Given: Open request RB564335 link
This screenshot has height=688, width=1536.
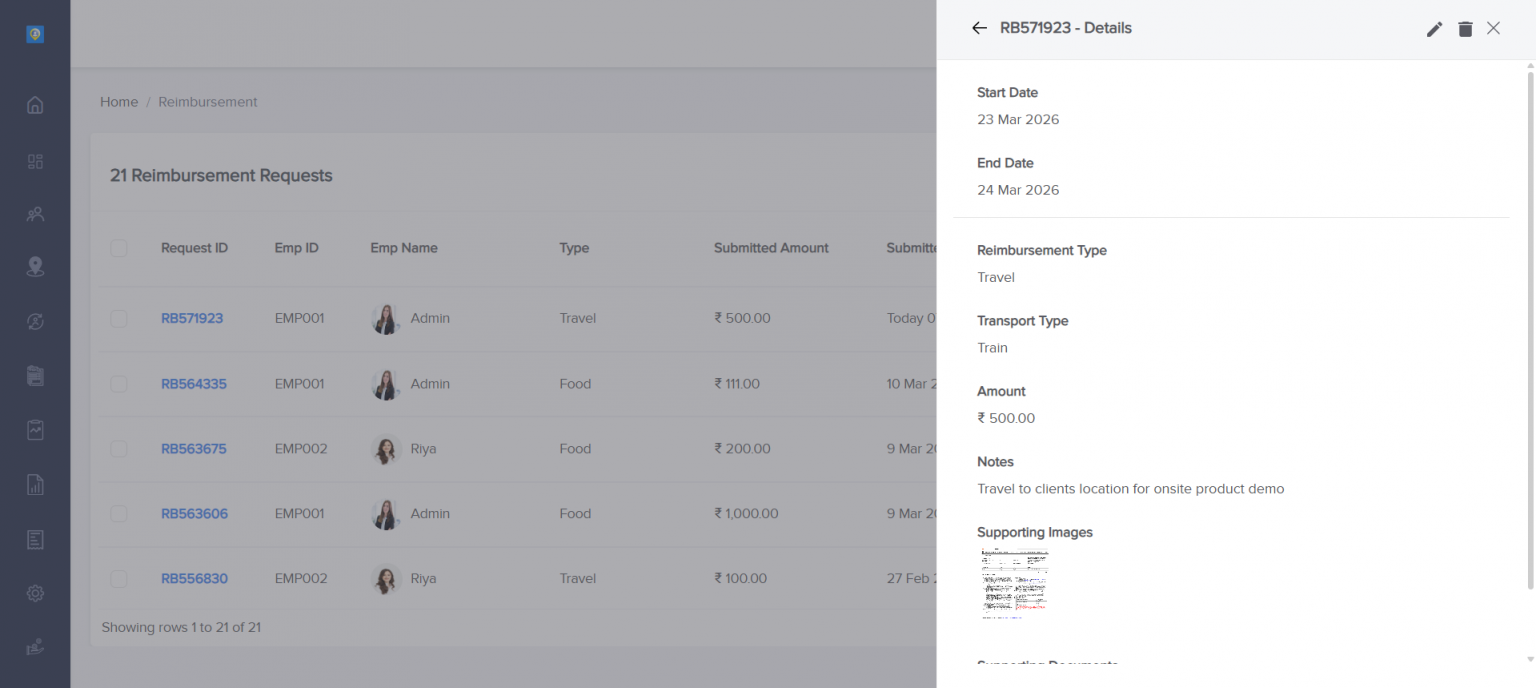Looking at the screenshot, I should click(x=194, y=384).
